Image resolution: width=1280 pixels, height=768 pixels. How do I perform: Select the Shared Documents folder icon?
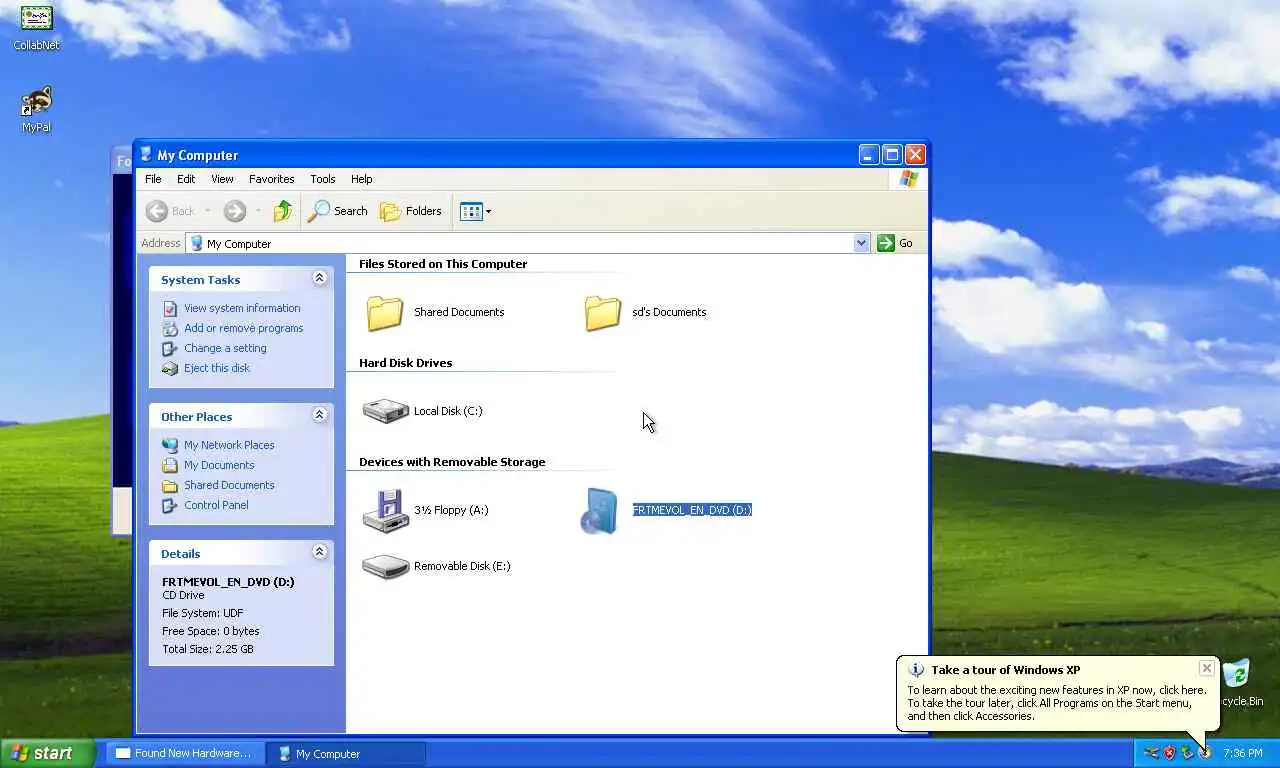tap(385, 313)
